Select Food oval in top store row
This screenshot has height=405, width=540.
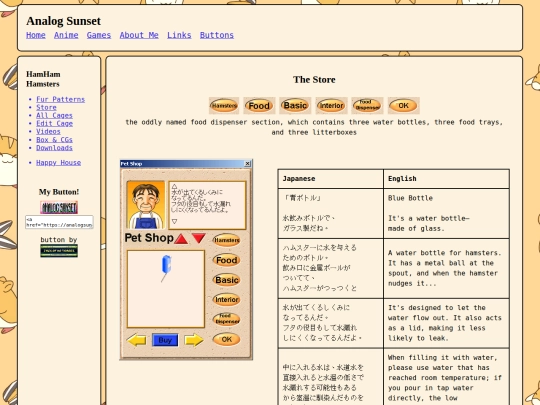(259, 105)
